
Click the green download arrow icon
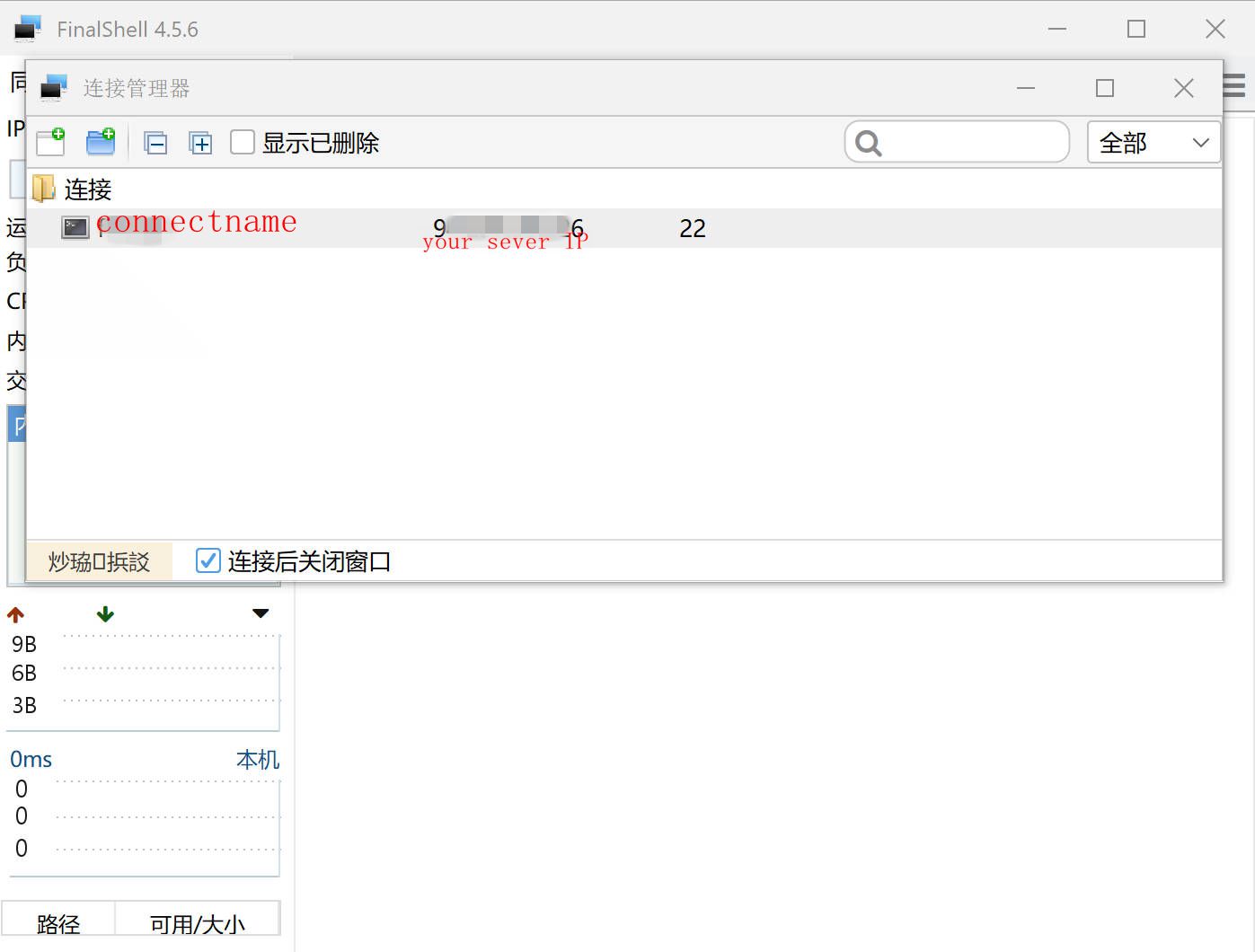tap(105, 613)
